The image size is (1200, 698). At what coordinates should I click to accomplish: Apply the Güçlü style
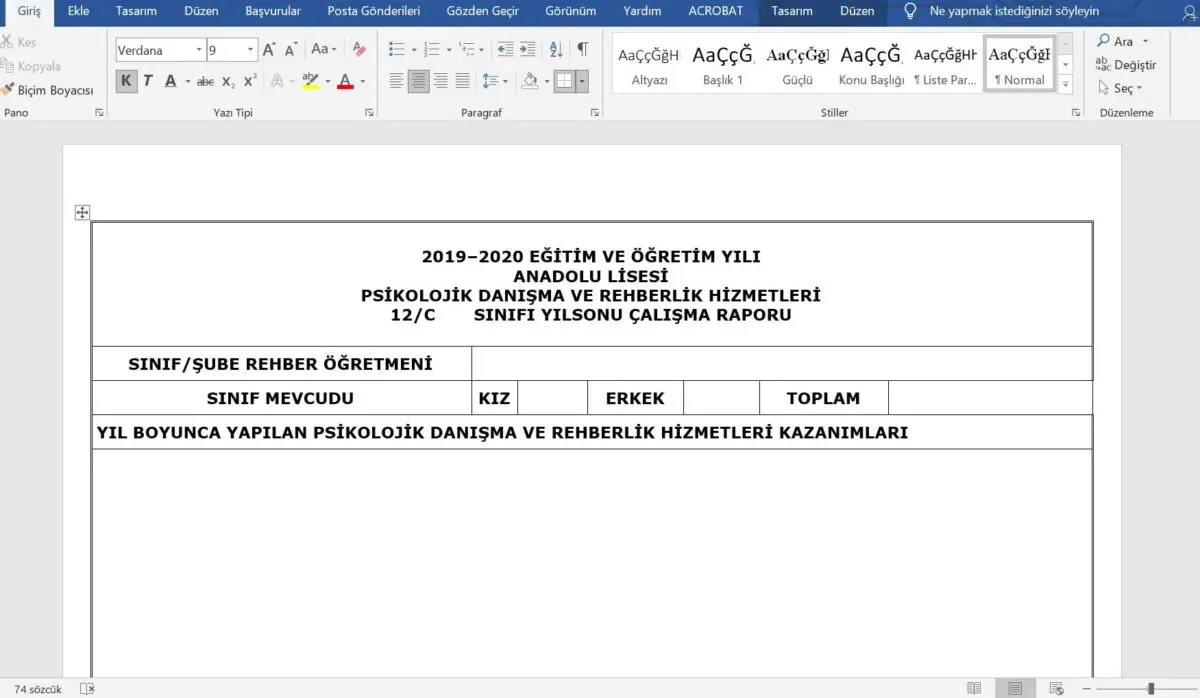[x=798, y=64]
